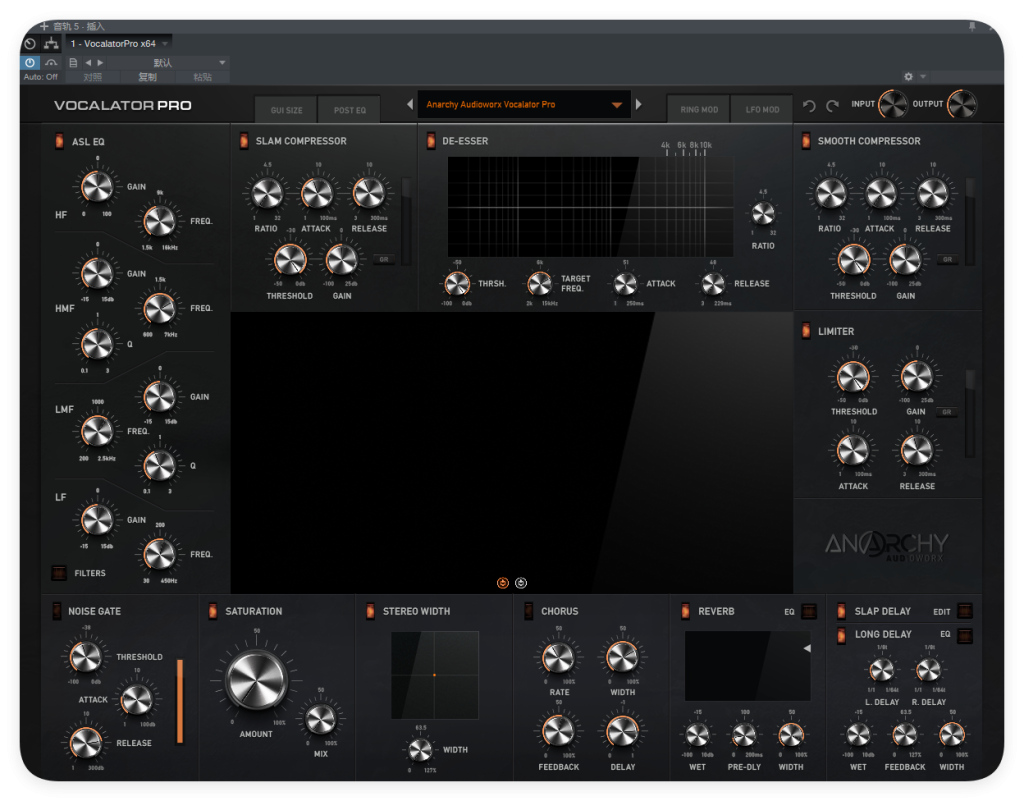Click the LIMITER THRESHOLD knob
This screenshot has width=1024, height=801.
click(x=853, y=377)
